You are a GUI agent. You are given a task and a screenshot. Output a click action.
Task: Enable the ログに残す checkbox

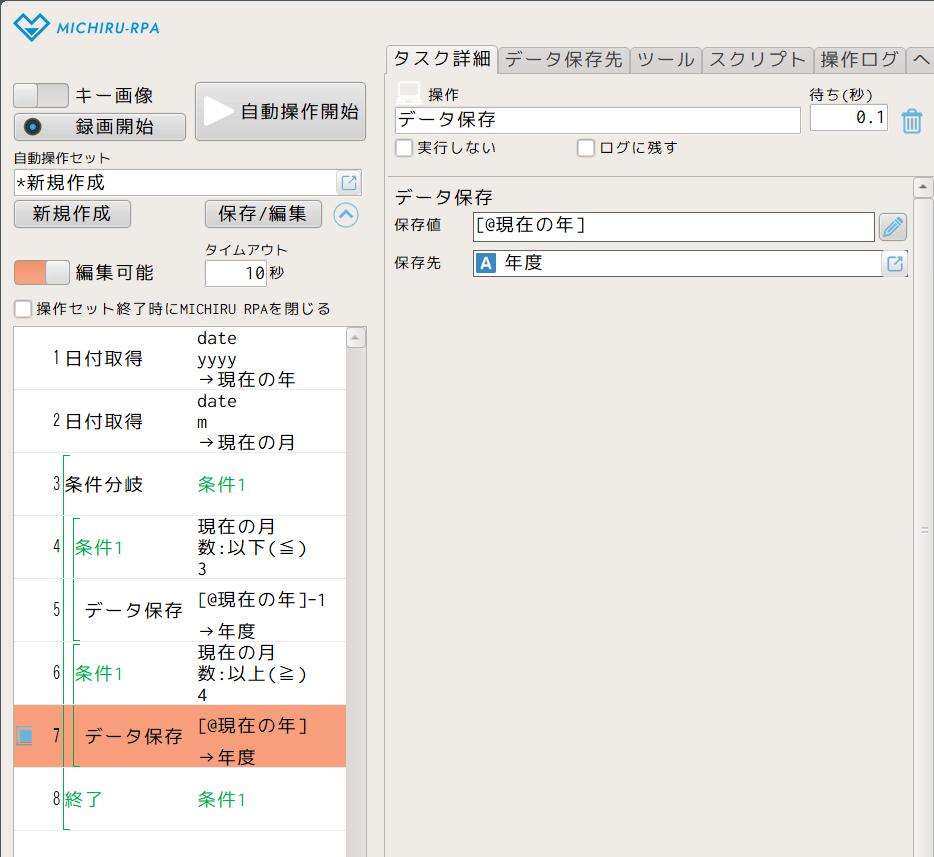[x=586, y=148]
